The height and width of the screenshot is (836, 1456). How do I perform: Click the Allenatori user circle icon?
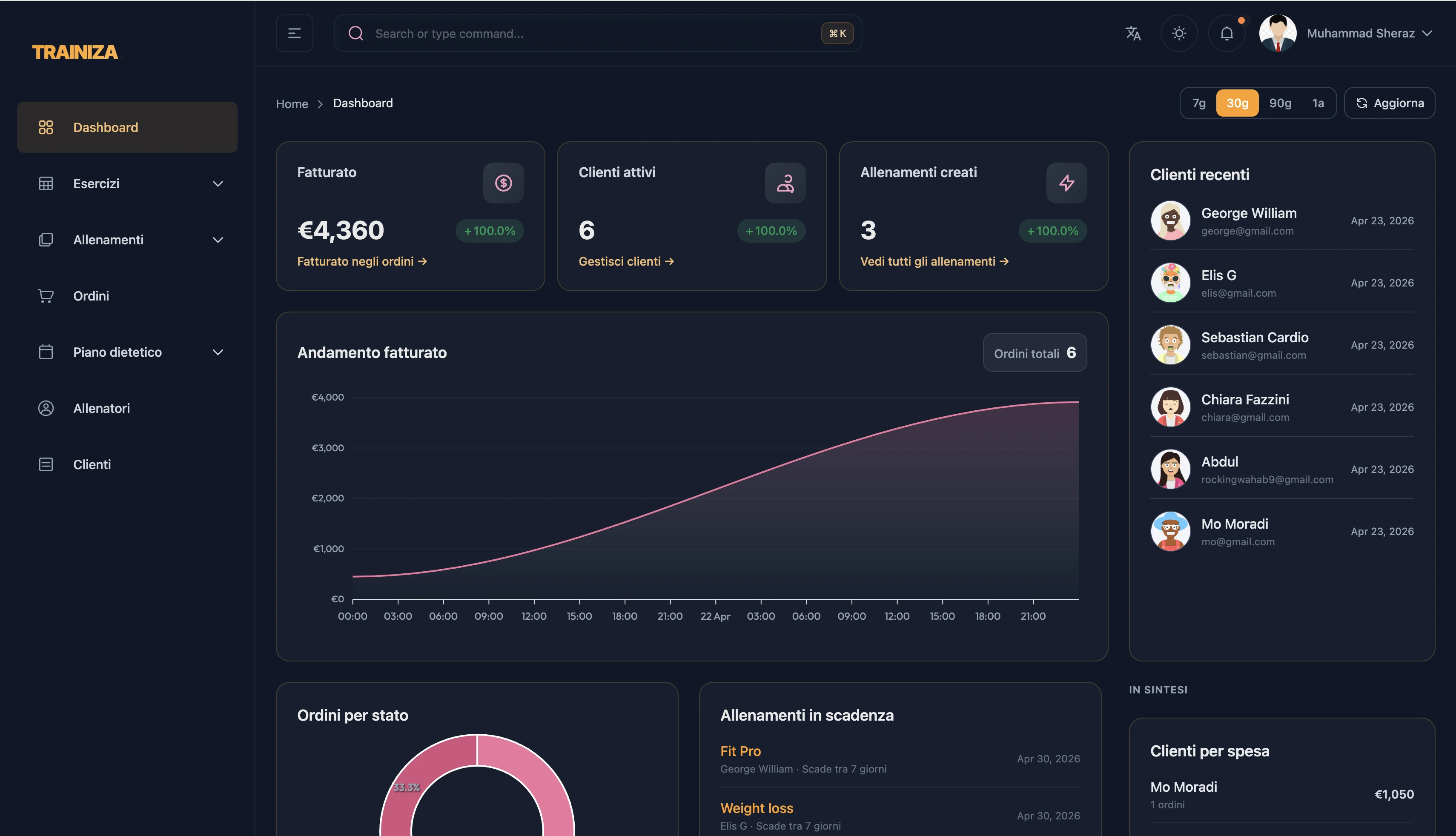tap(46, 408)
